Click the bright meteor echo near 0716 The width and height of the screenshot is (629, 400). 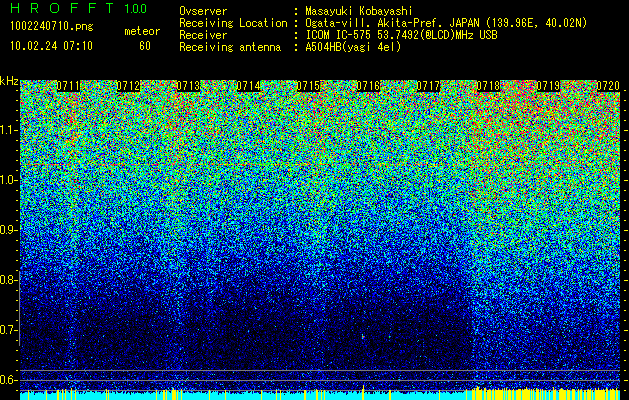tap(363, 337)
